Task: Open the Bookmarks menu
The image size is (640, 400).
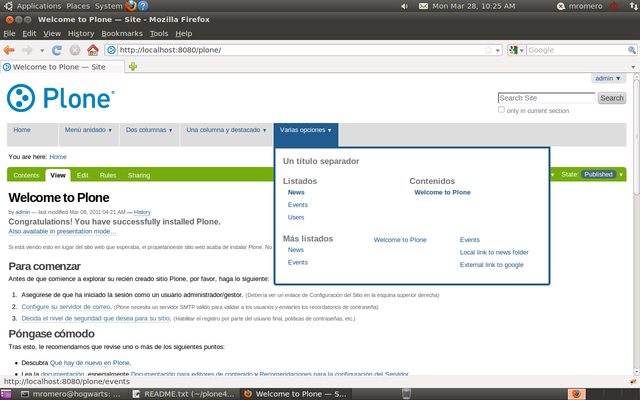Action: click(x=122, y=33)
